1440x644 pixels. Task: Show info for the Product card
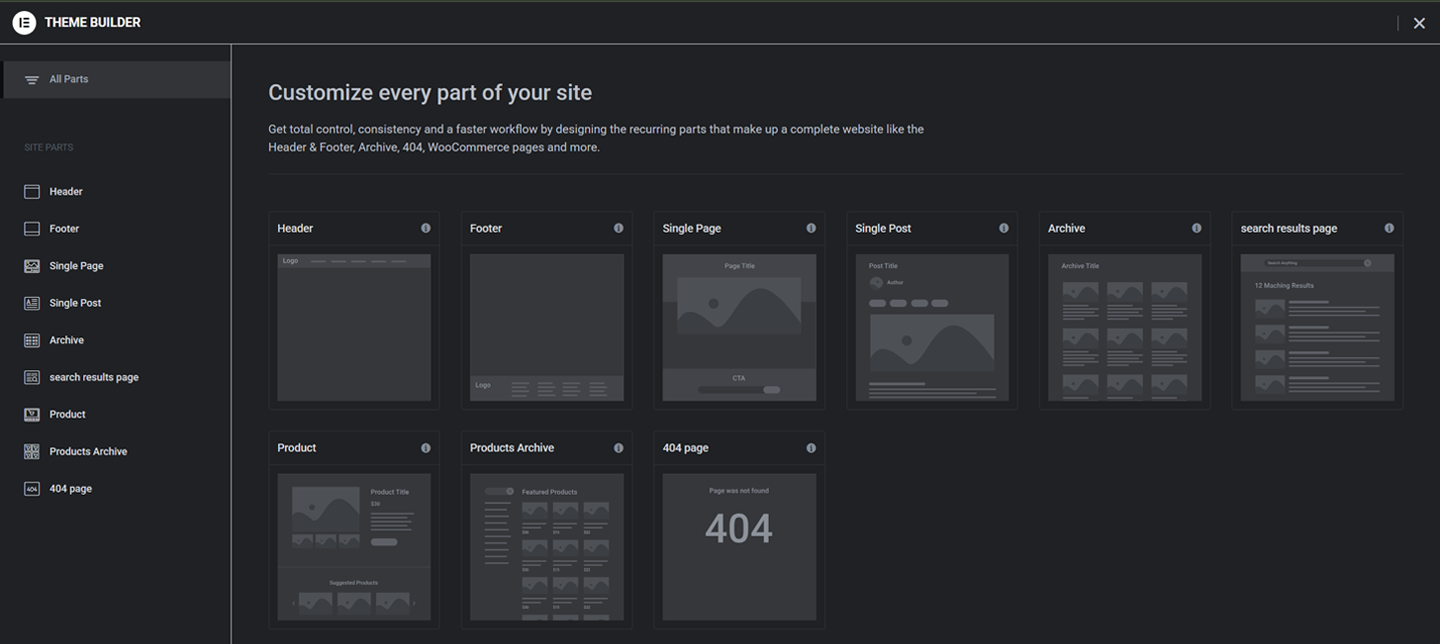[426, 448]
